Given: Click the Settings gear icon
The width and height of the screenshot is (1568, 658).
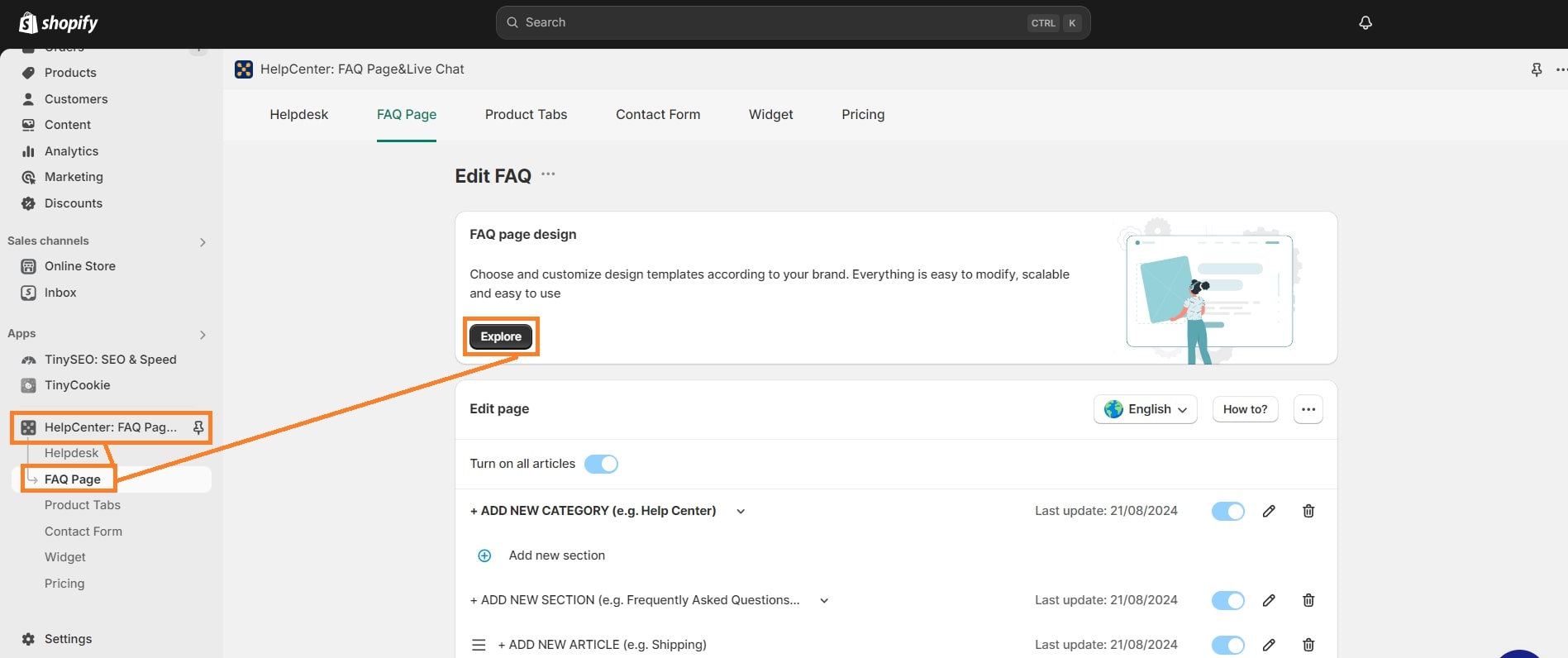Looking at the screenshot, I should pos(28,639).
